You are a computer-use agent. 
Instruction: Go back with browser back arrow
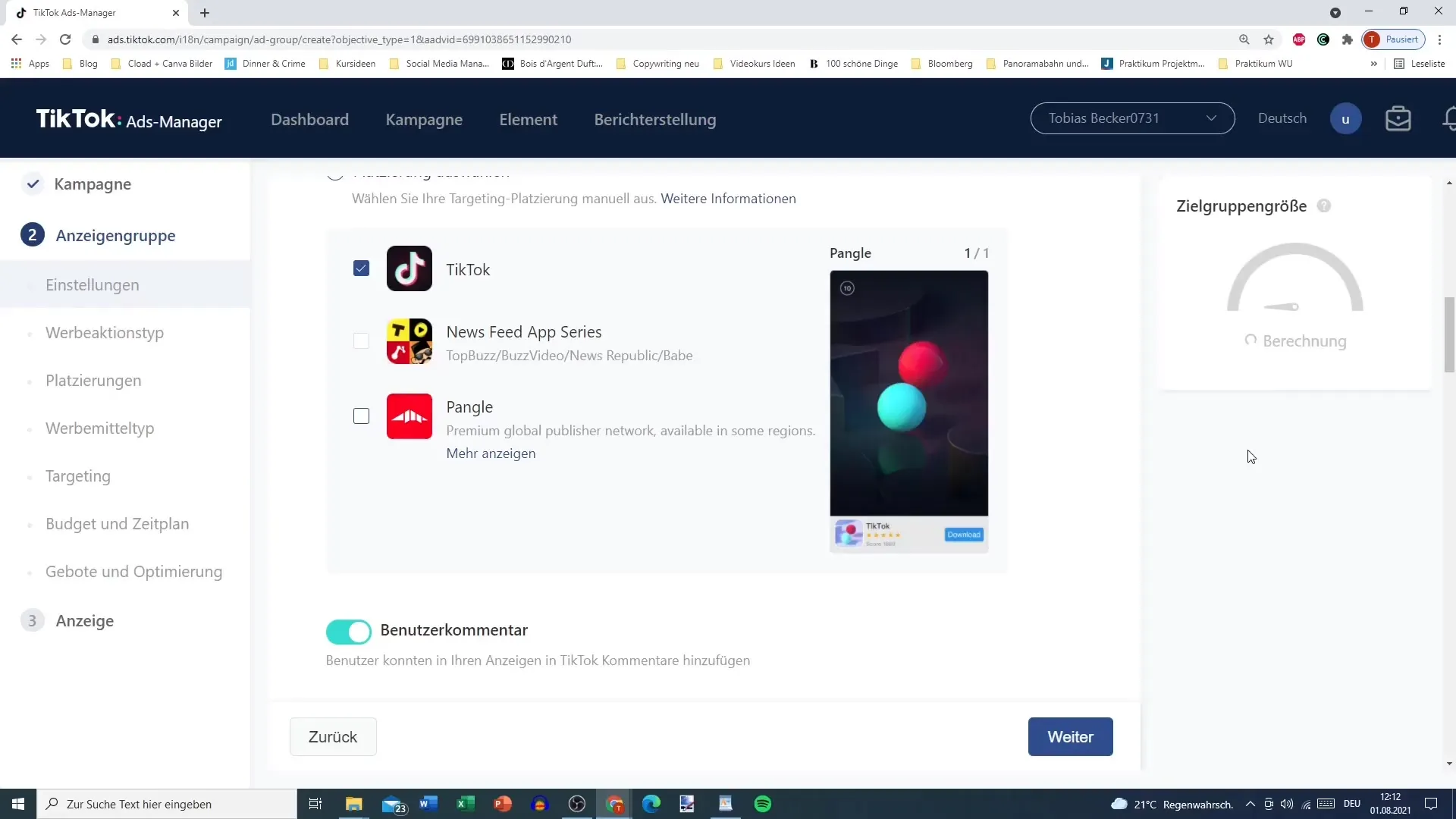[x=17, y=39]
